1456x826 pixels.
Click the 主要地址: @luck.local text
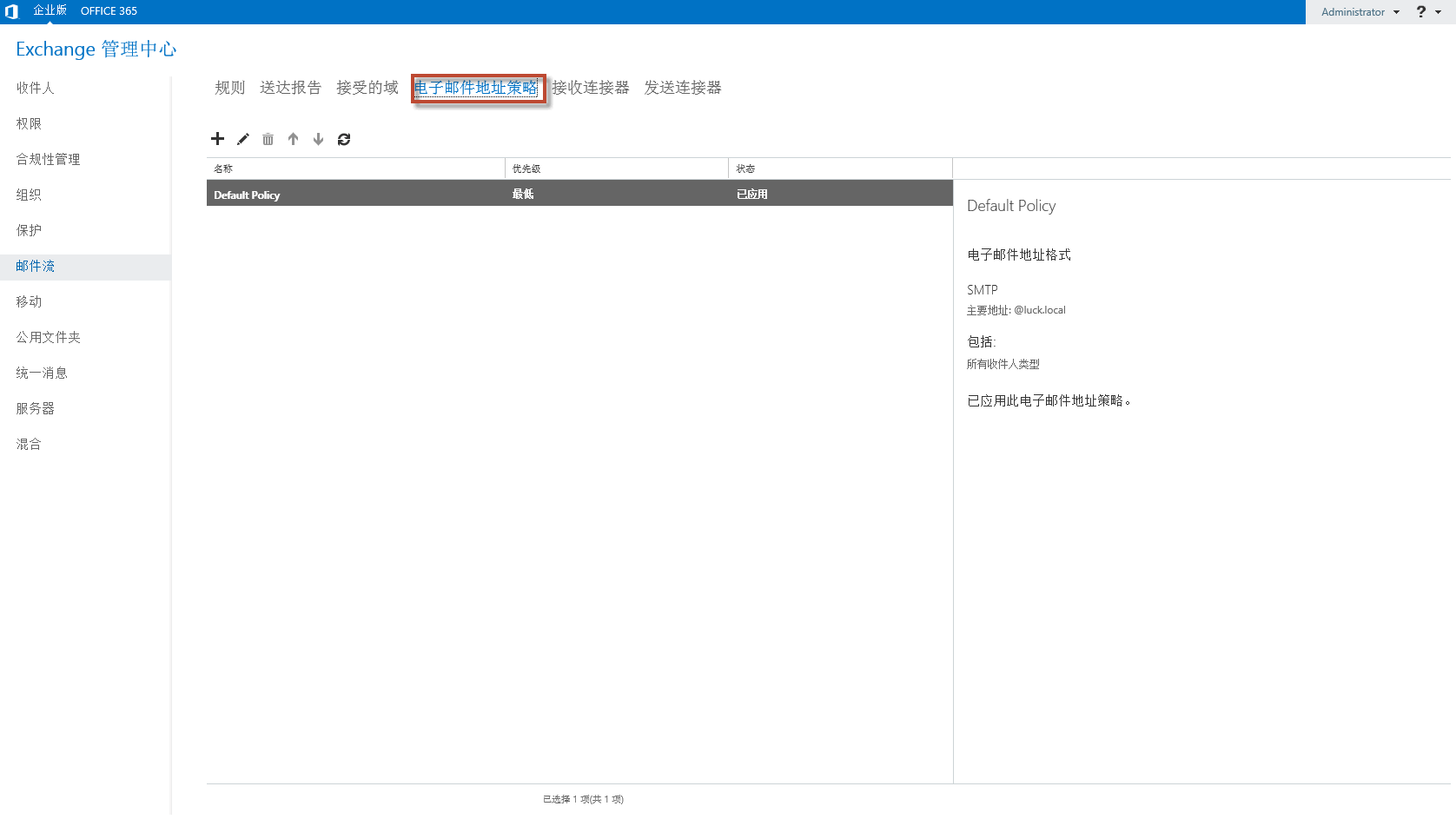click(1016, 310)
